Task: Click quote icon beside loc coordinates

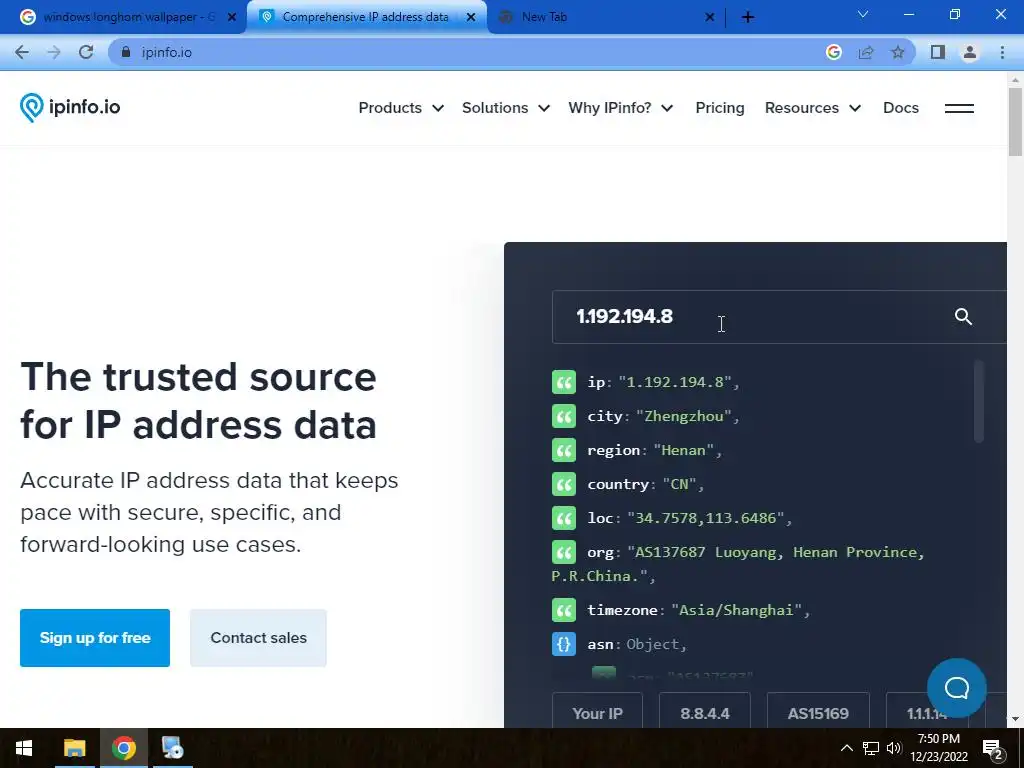Action: pyautogui.click(x=564, y=518)
